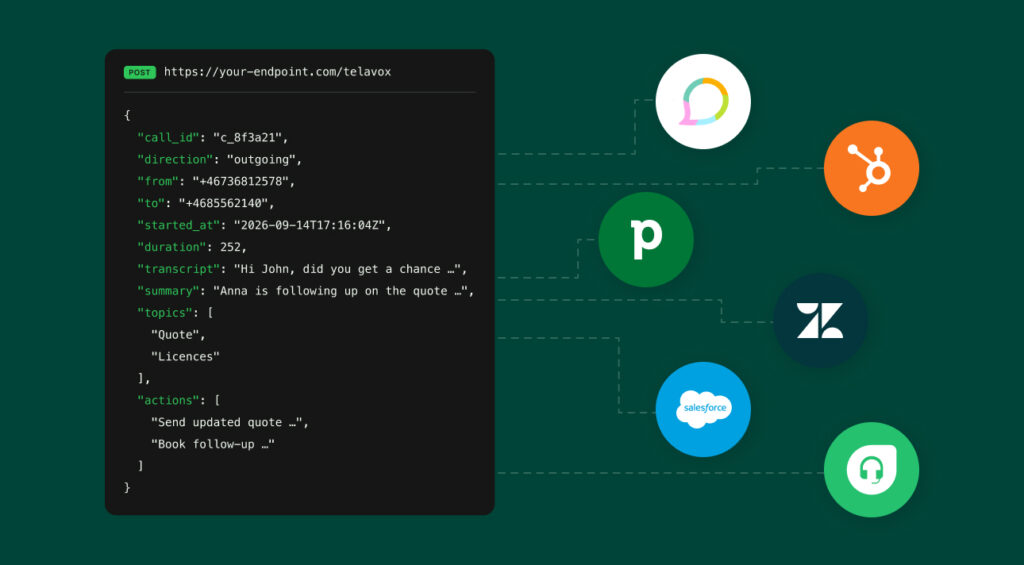Viewport: 1024px width, 565px height.
Task: Open the Salesforce cloud icon
Action: [x=703, y=409]
